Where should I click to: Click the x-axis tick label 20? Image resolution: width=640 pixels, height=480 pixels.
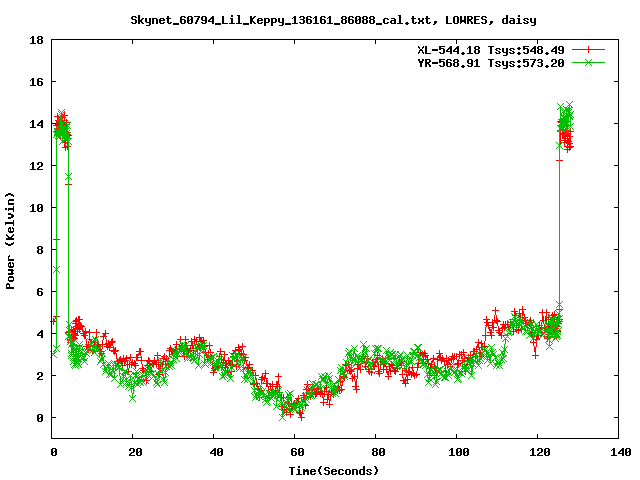tap(135, 452)
